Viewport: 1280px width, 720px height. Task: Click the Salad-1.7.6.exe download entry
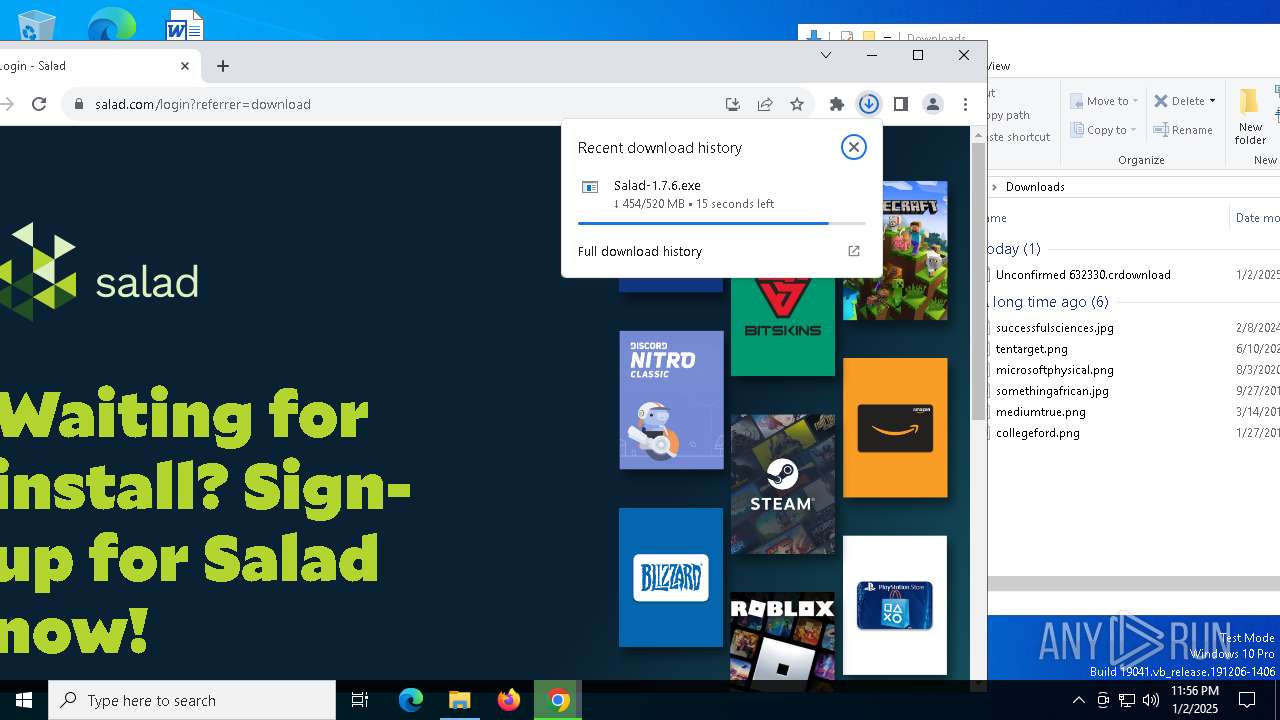(720, 194)
